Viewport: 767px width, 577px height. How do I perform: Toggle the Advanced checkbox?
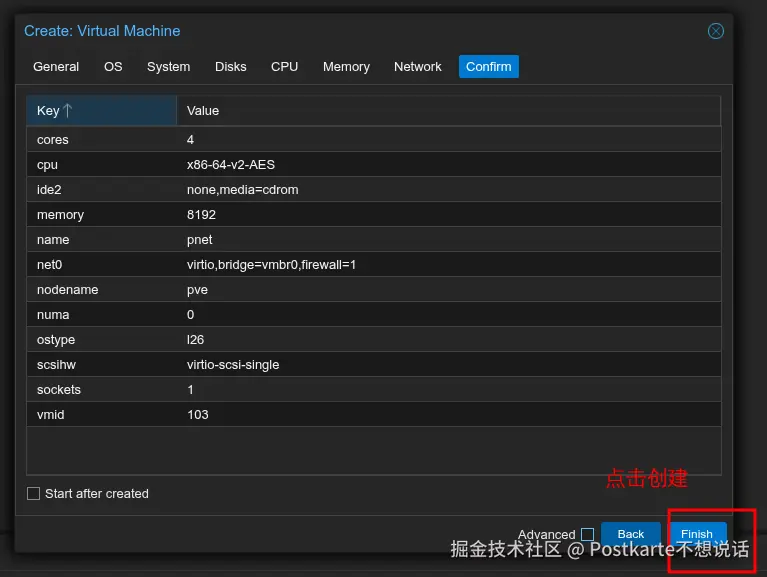(587, 534)
